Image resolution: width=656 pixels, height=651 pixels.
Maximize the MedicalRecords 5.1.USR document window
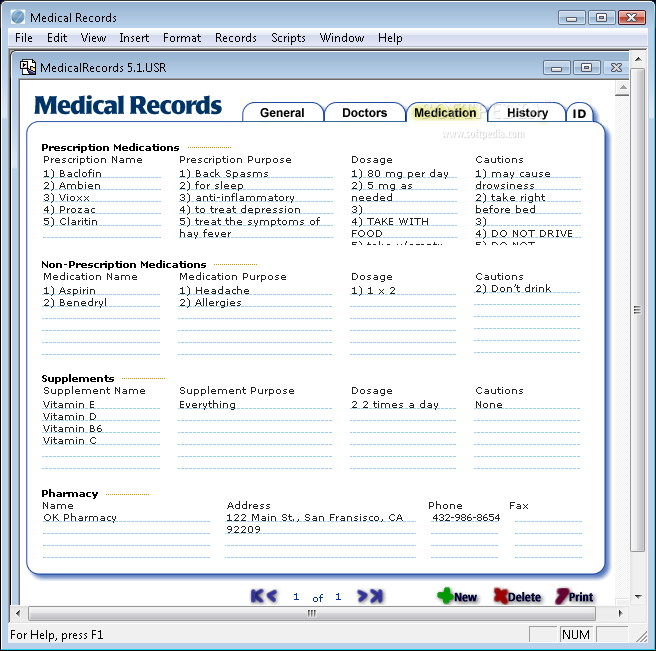[x=587, y=68]
